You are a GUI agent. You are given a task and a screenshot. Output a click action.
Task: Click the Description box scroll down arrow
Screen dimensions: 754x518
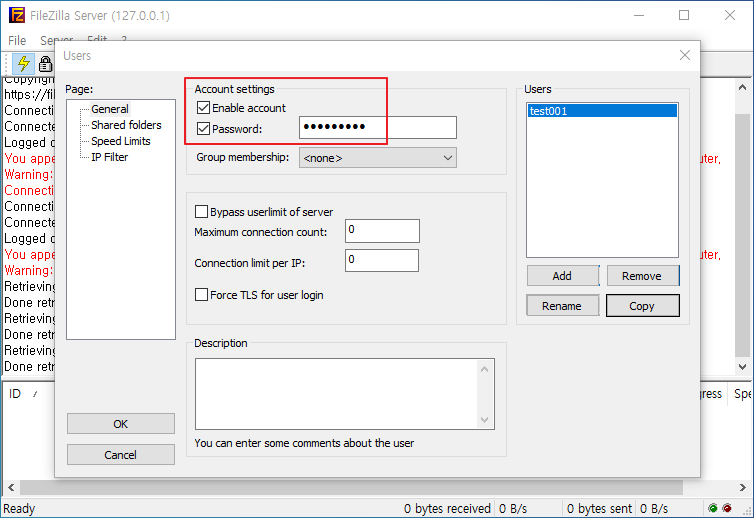(x=484, y=419)
